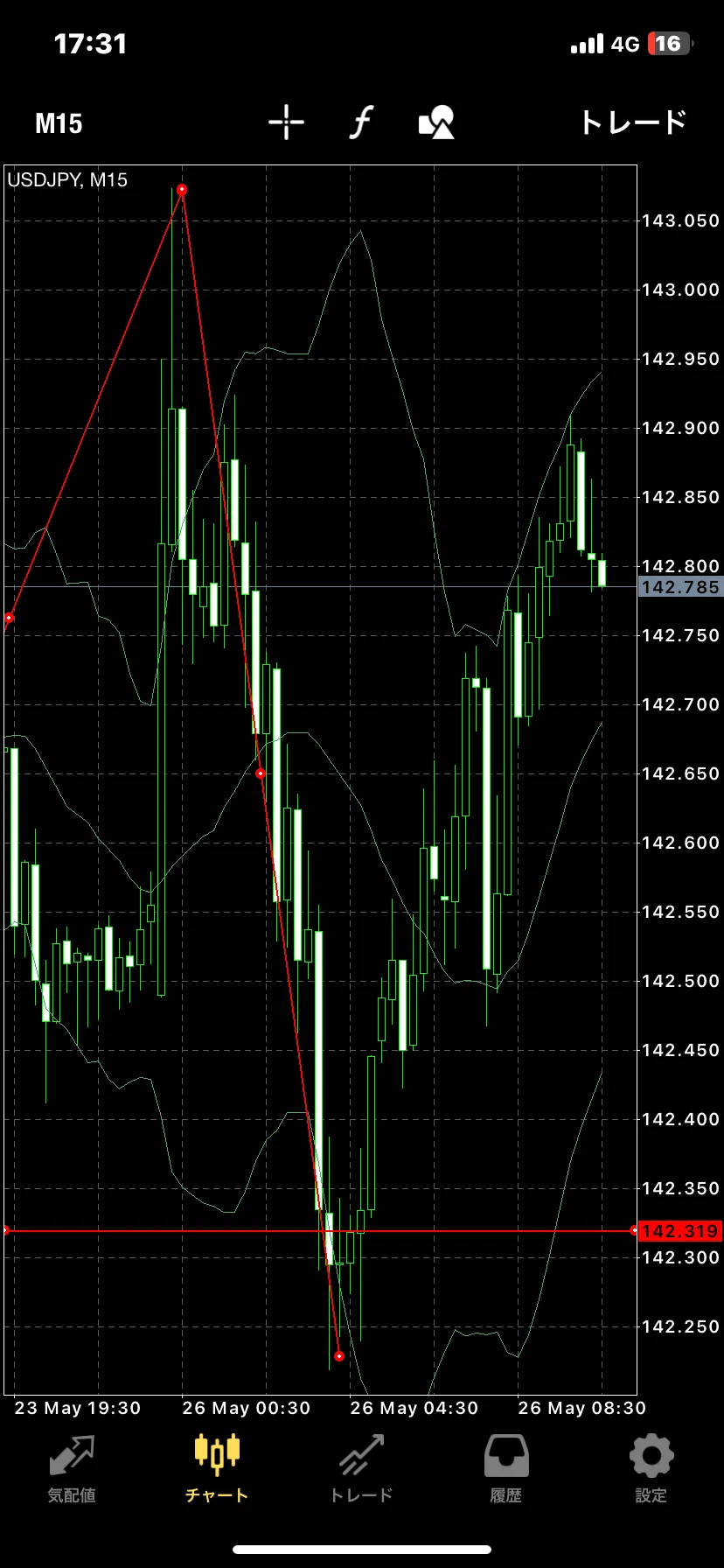This screenshot has height=1568, width=724.
Task: Tap the cellular signal bars icon
Action: [x=587, y=44]
